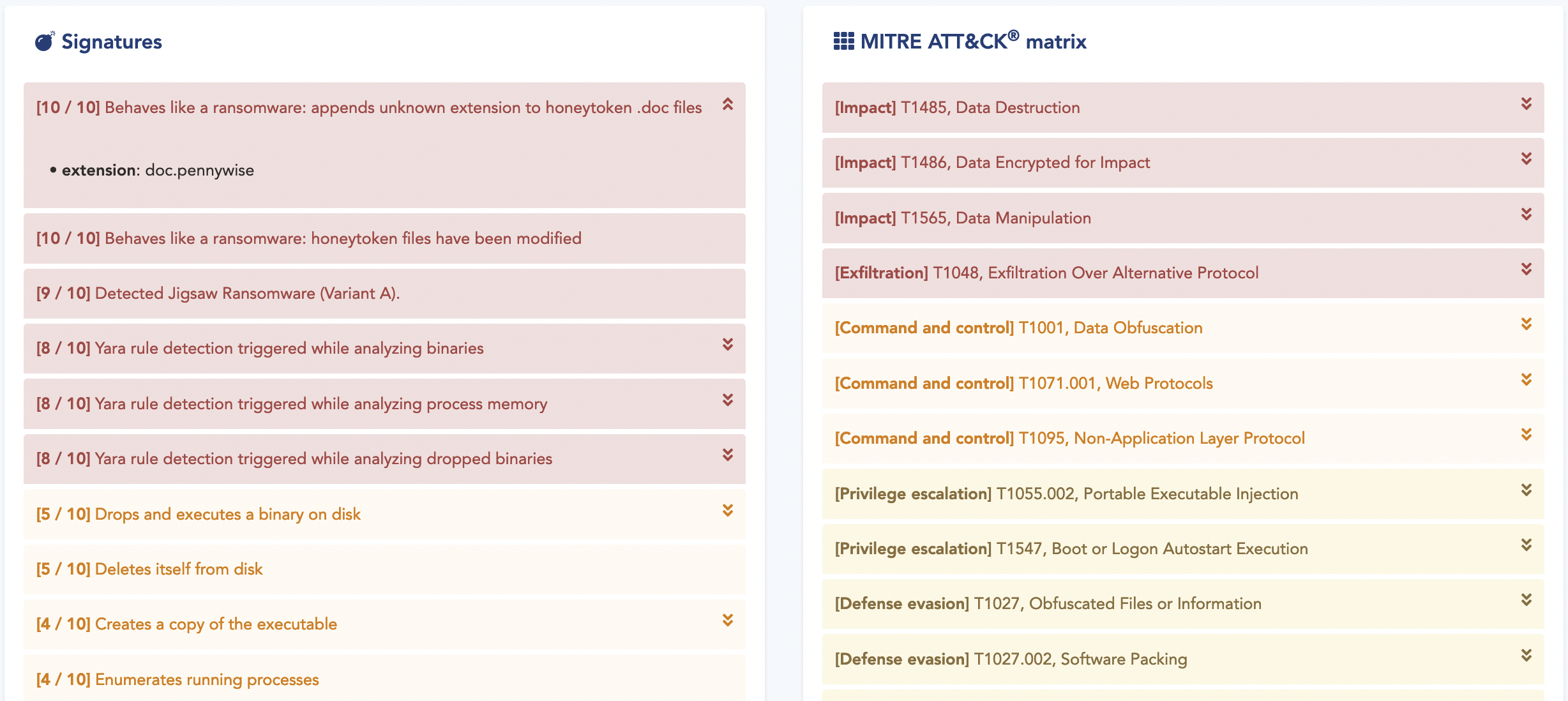Expand T1486 Data Encrypted for Impact chevron
The image size is (1568, 701).
(1526, 159)
